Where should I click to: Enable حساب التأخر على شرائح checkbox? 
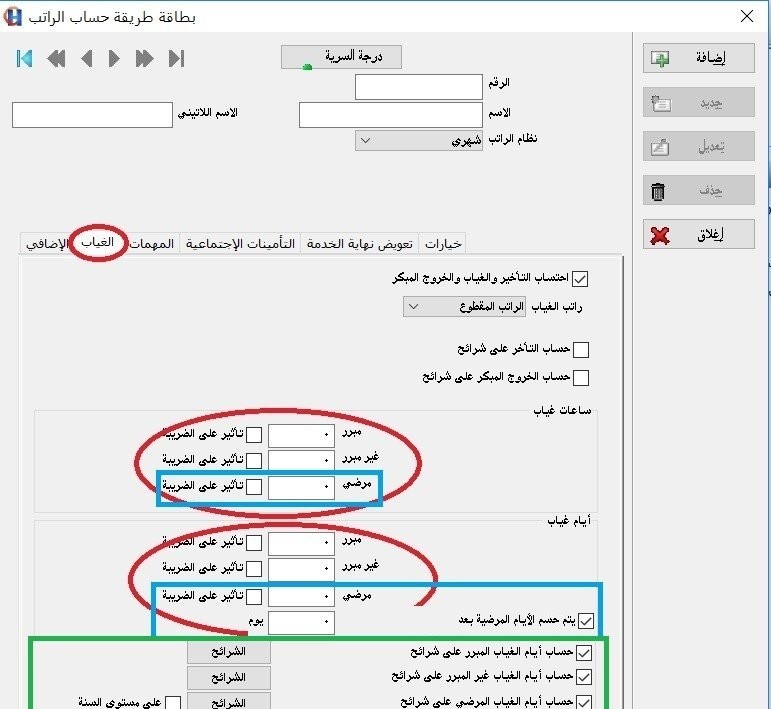pyautogui.click(x=581, y=350)
